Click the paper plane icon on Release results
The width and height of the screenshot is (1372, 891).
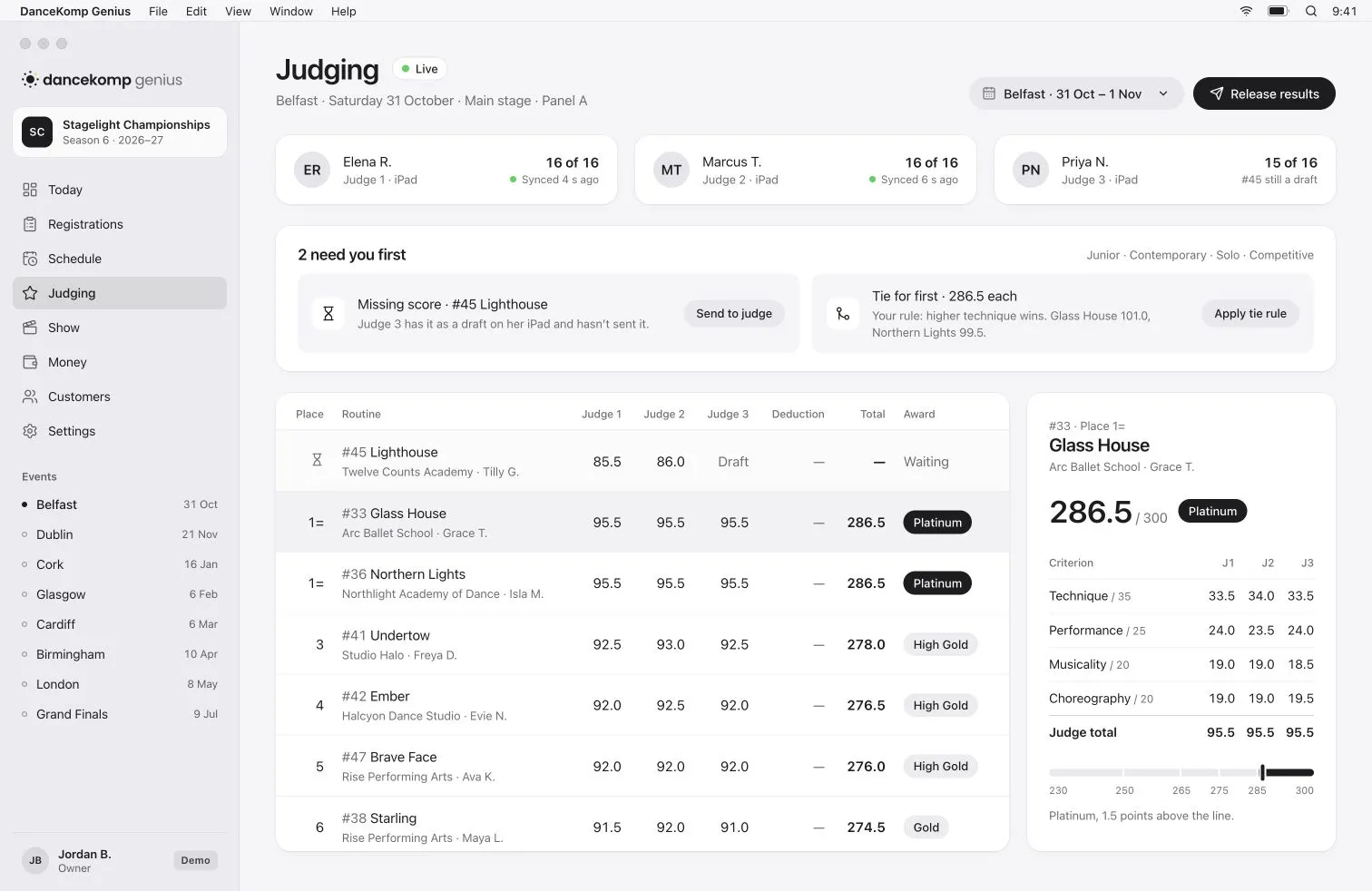[1216, 93]
